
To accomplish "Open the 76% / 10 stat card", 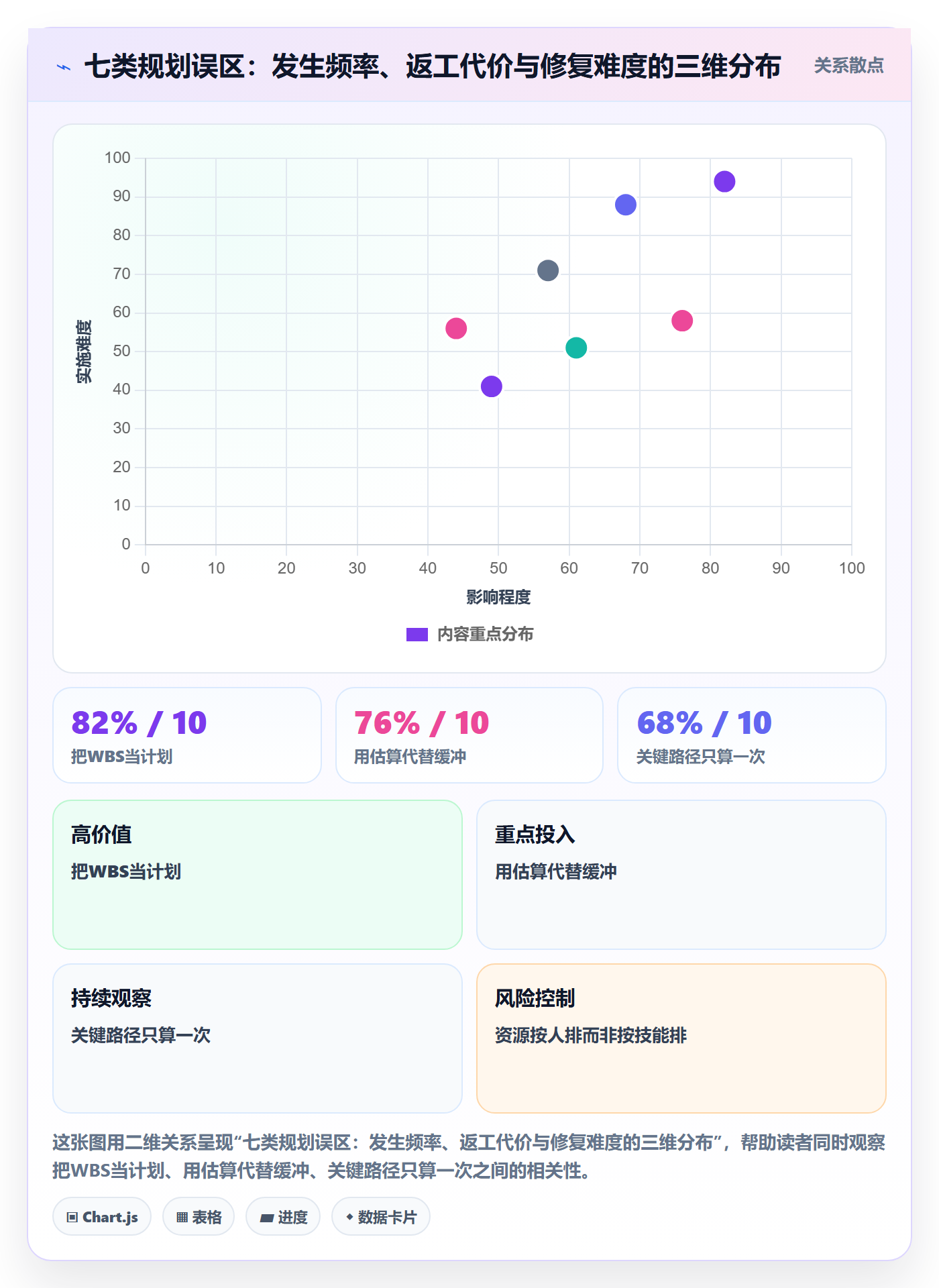I will 469,735.
